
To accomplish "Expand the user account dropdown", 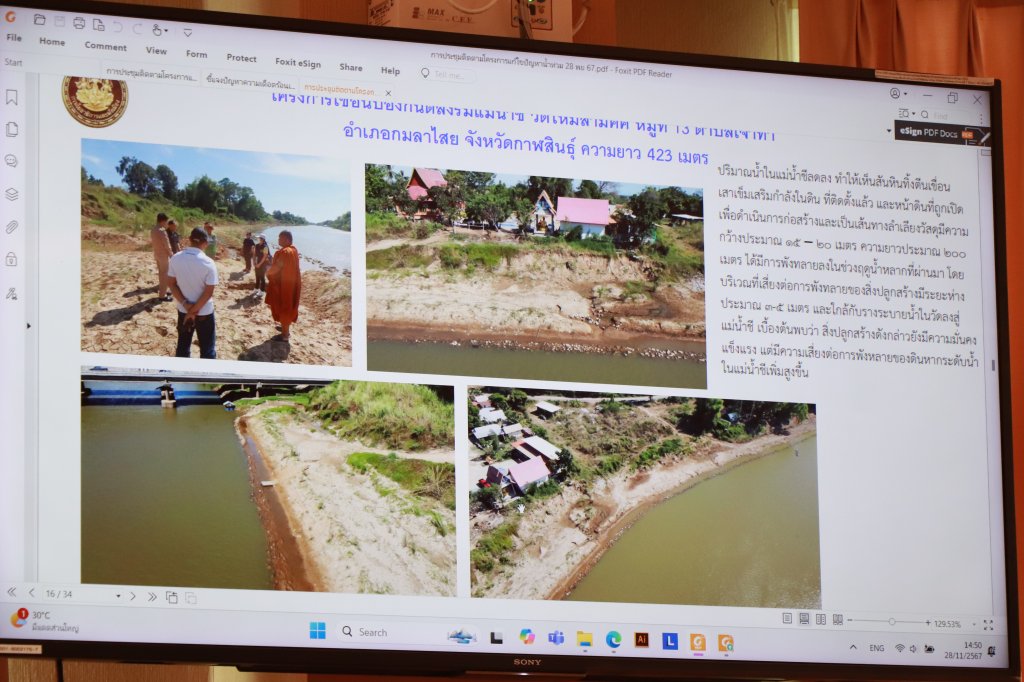I will click(905, 94).
